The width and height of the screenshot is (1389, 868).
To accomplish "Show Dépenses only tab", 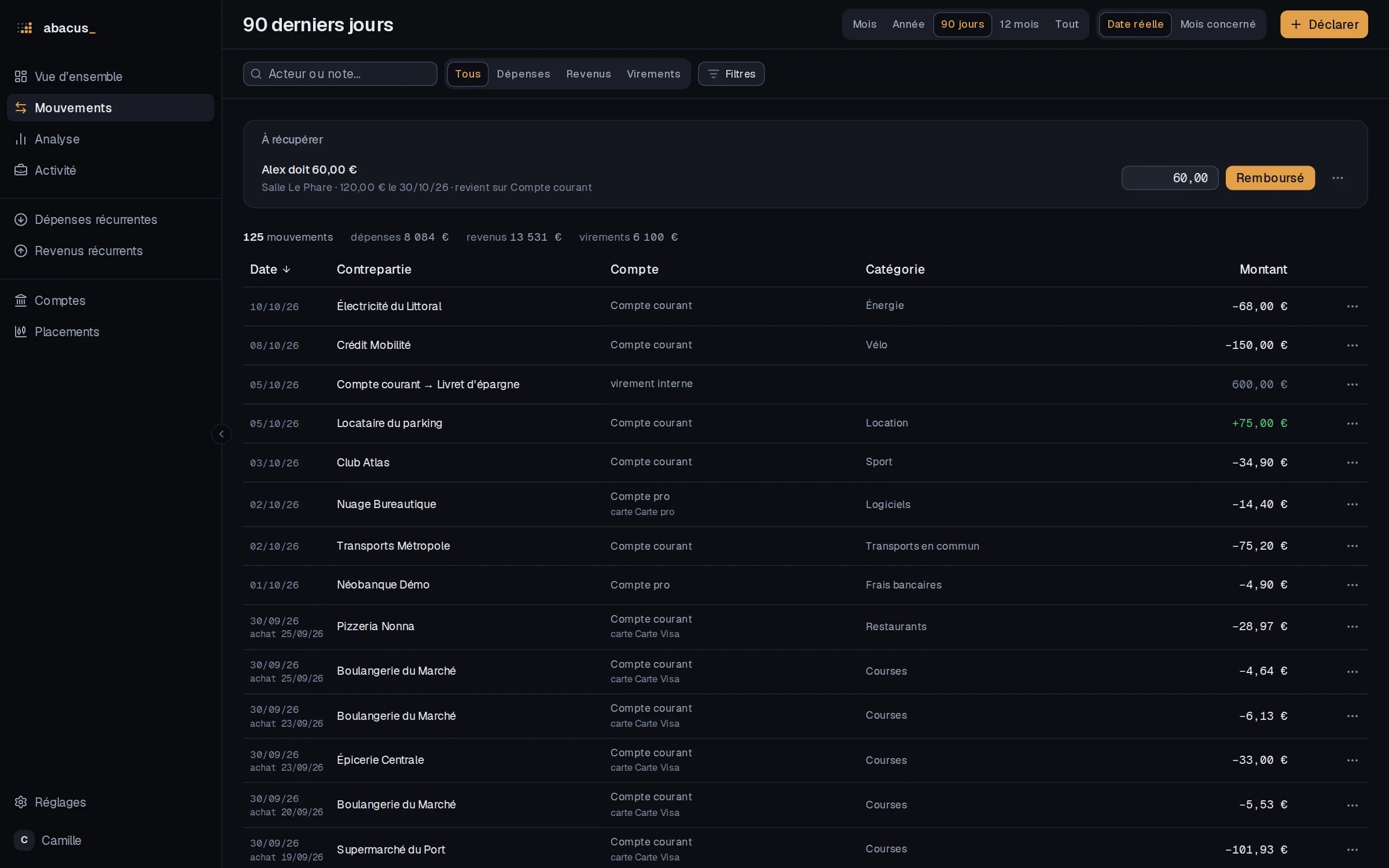I will pos(523,74).
